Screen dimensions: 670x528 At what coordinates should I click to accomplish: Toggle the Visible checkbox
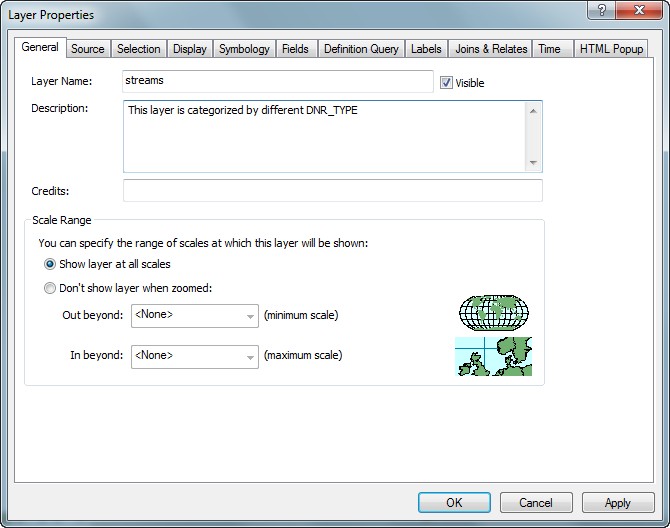click(x=446, y=83)
